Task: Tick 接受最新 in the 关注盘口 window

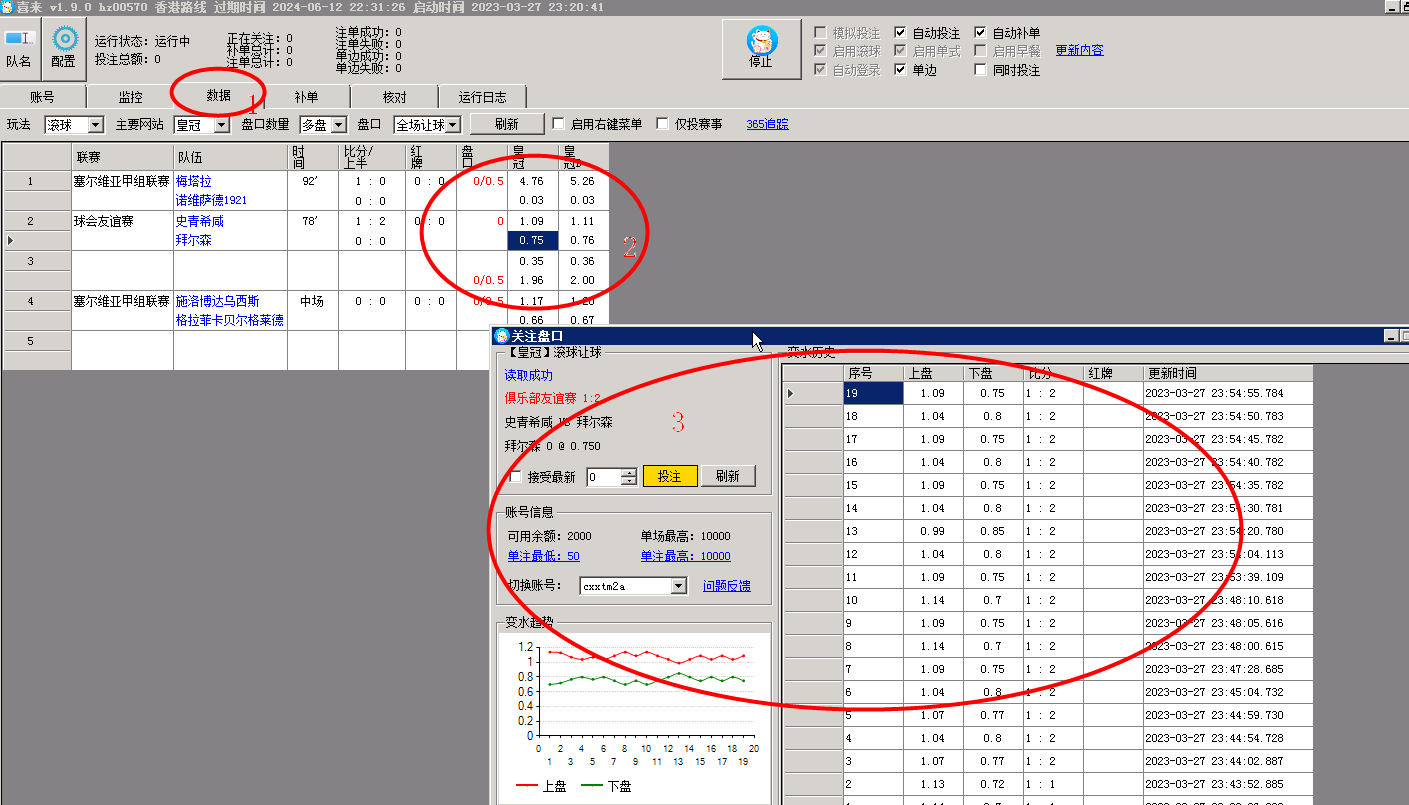Action: pos(515,477)
